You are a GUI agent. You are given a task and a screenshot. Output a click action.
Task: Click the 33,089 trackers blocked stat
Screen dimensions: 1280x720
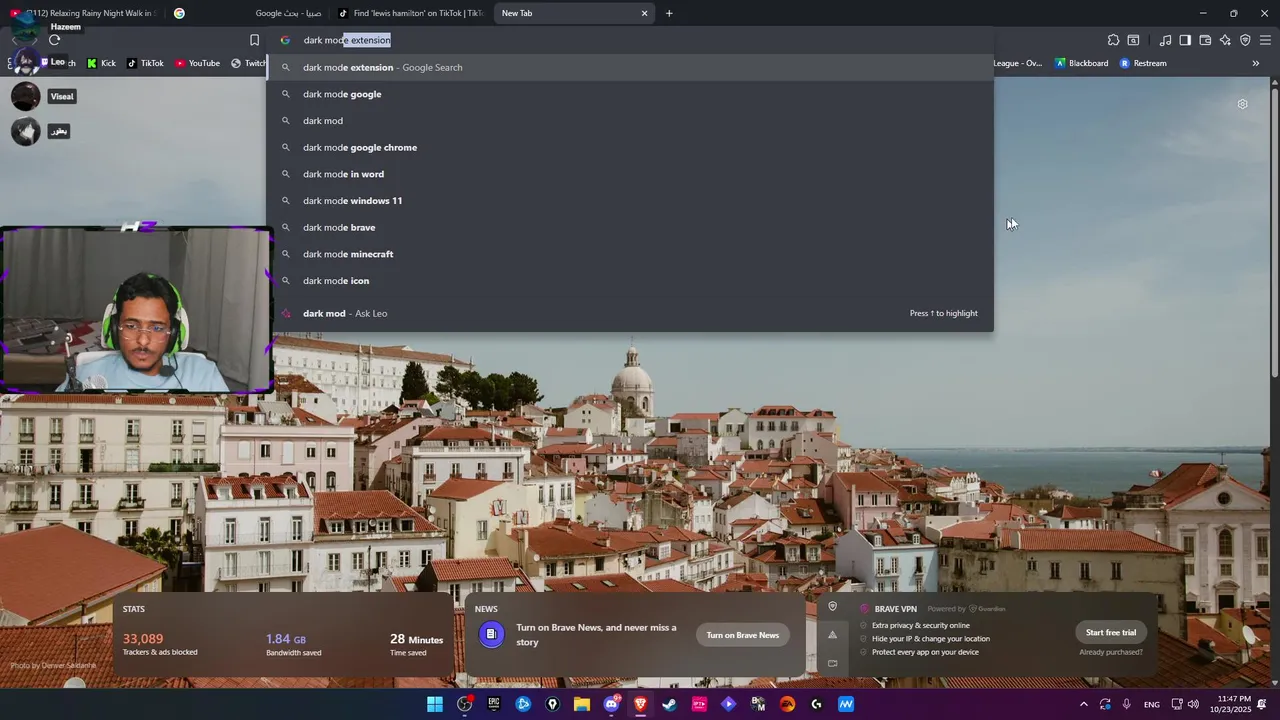click(x=160, y=645)
